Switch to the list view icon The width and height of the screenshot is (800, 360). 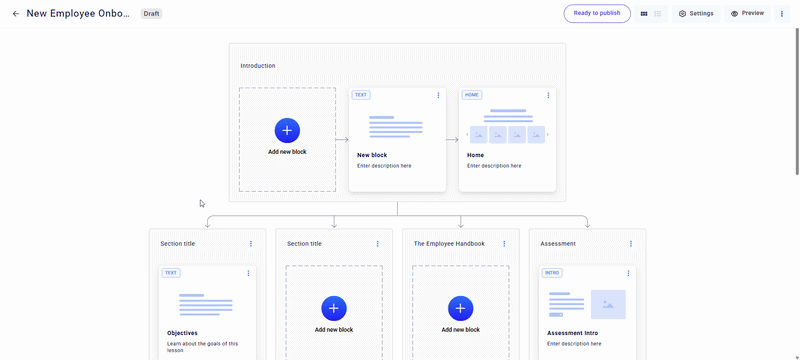(658, 14)
